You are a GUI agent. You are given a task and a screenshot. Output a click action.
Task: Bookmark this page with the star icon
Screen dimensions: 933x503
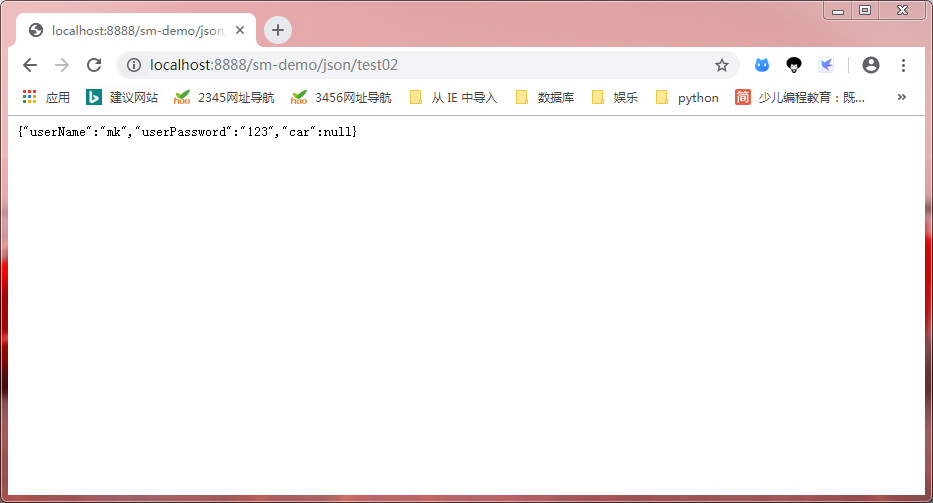click(x=722, y=65)
